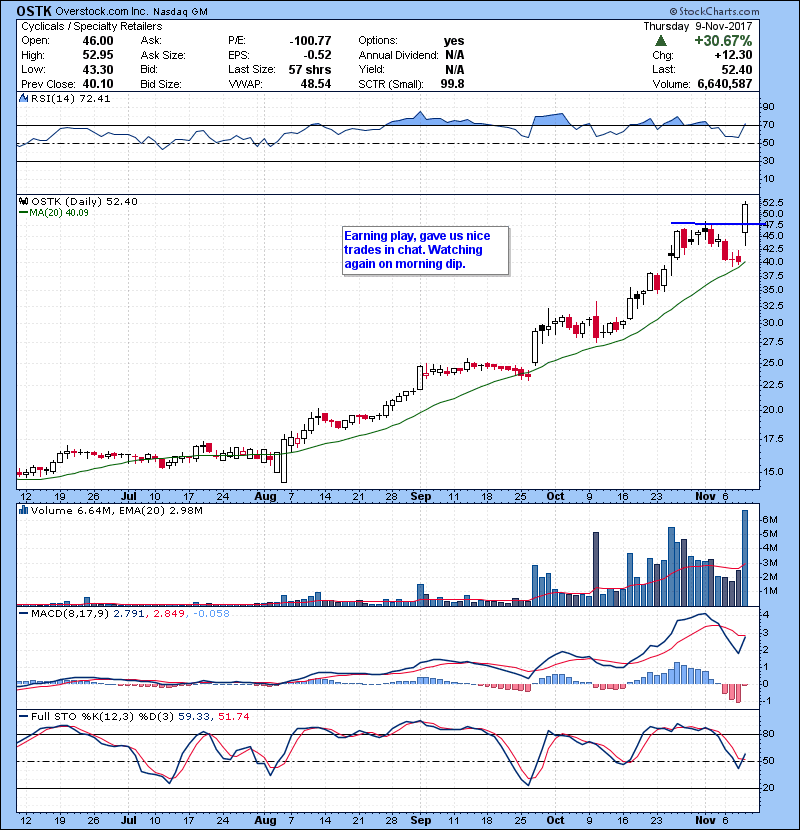Click the VWAP value 48.54
This screenshot has height=830, width=800.
(x=316, y=84)
